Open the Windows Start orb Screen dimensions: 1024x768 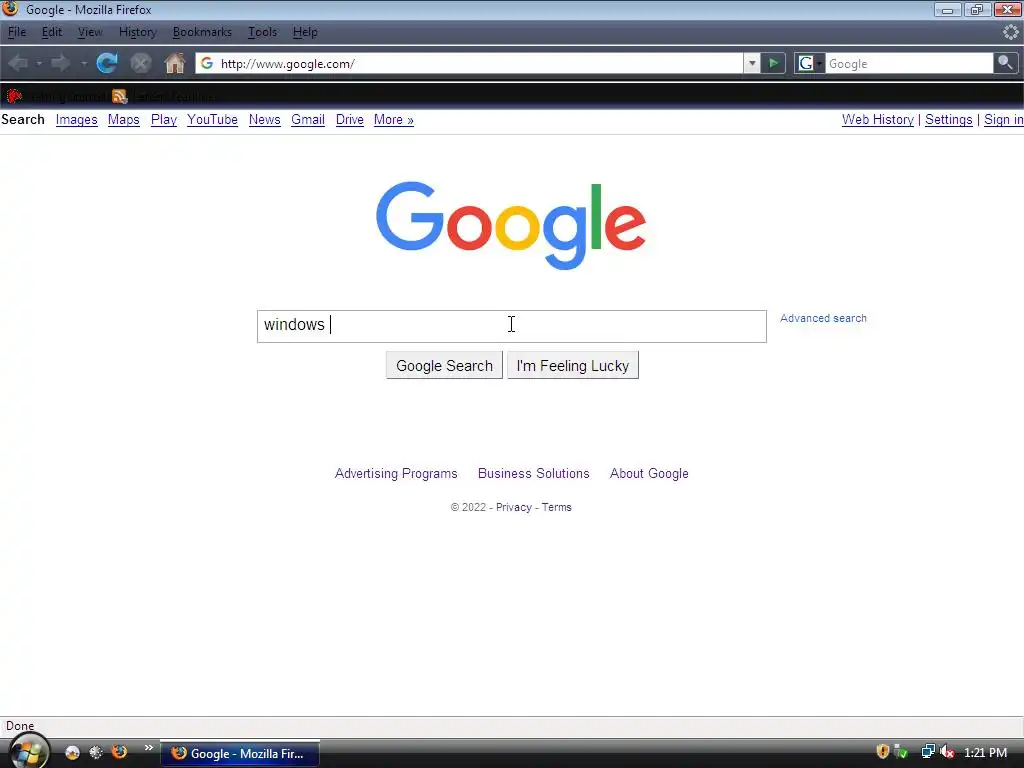click(x=28, y=752)
